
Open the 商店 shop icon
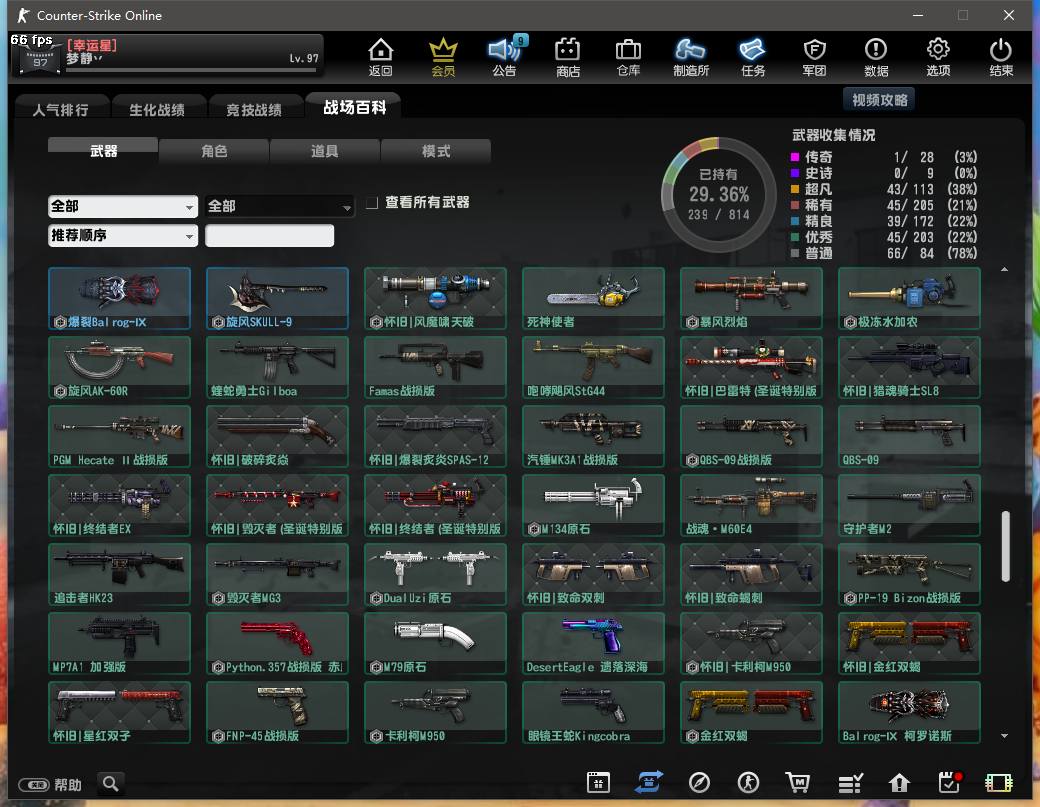568,57
